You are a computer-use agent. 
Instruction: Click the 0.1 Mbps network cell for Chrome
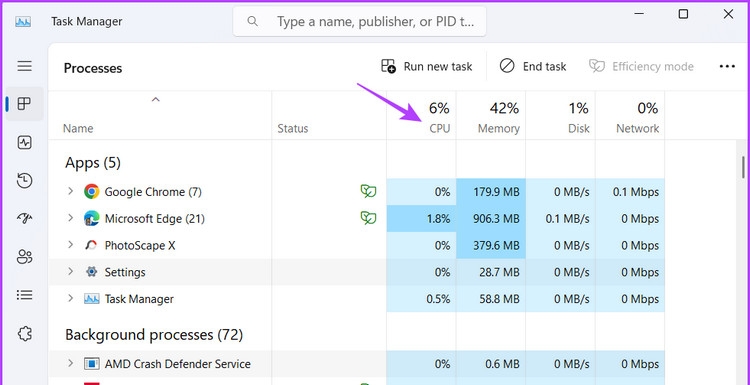click(x=631, y=192)
